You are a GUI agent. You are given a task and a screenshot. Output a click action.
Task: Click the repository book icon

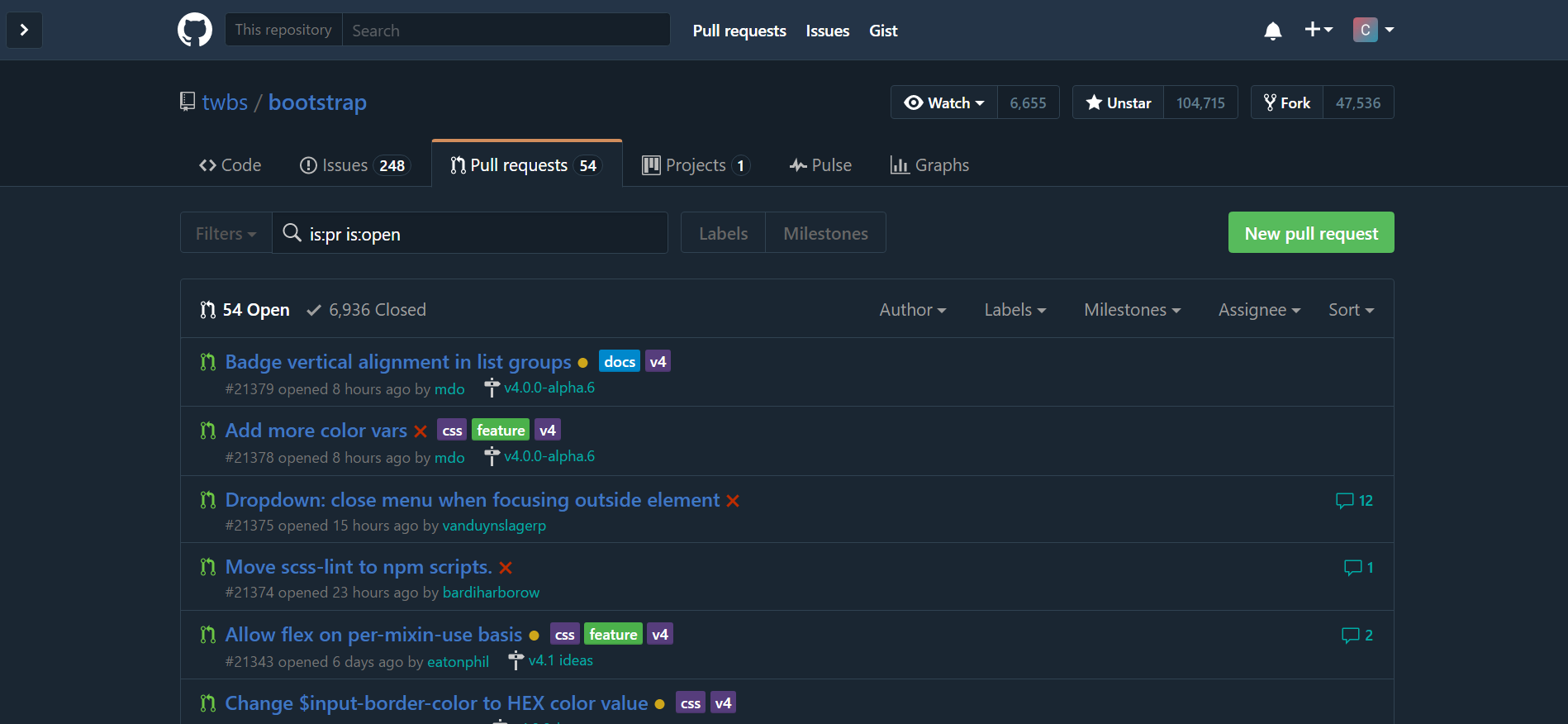point(188,102)
